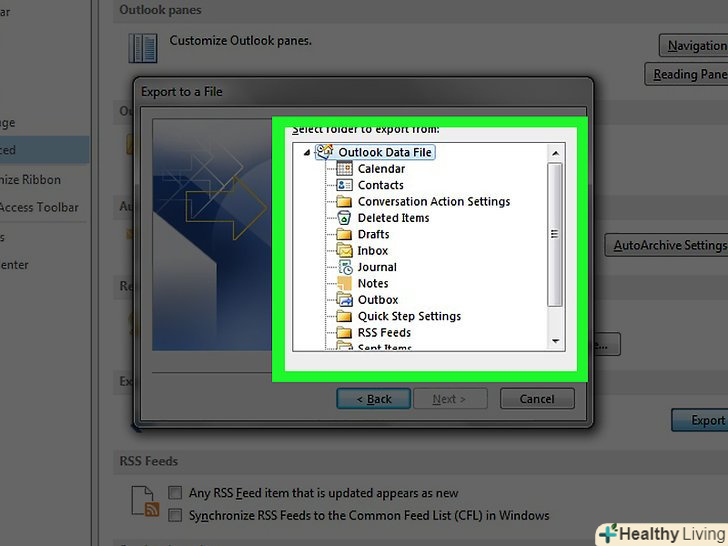Screen dimensions: 728x546
Task: Select the Drafts folder label
Action: [x=373, y=234]
